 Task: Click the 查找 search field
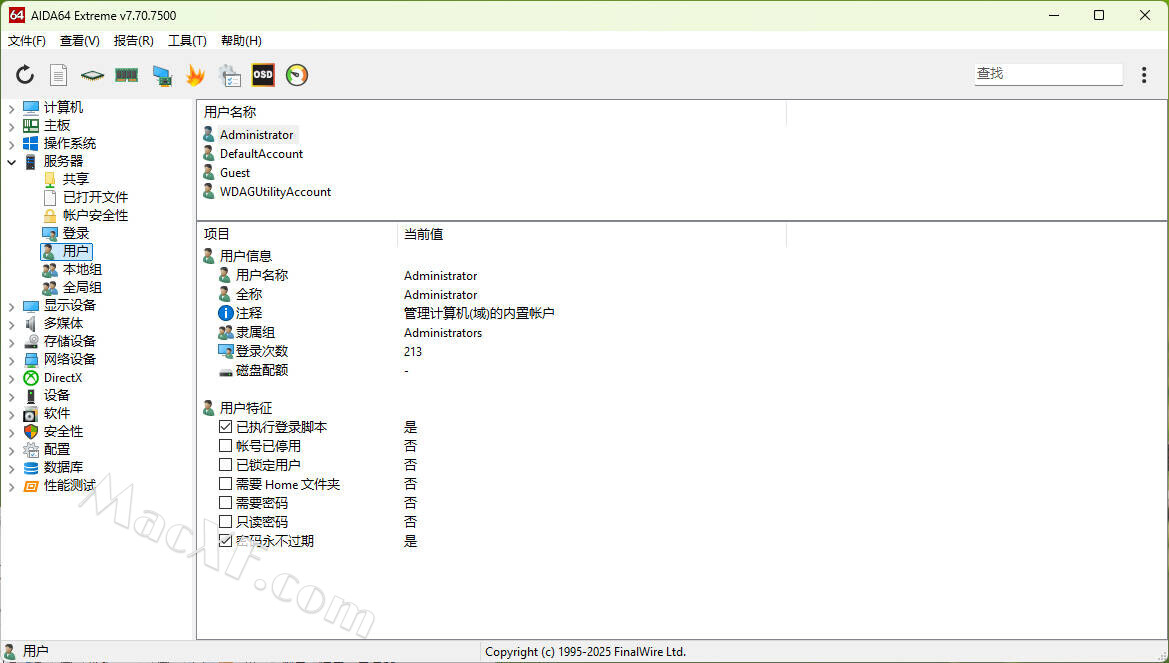[x=1048, y=74]
